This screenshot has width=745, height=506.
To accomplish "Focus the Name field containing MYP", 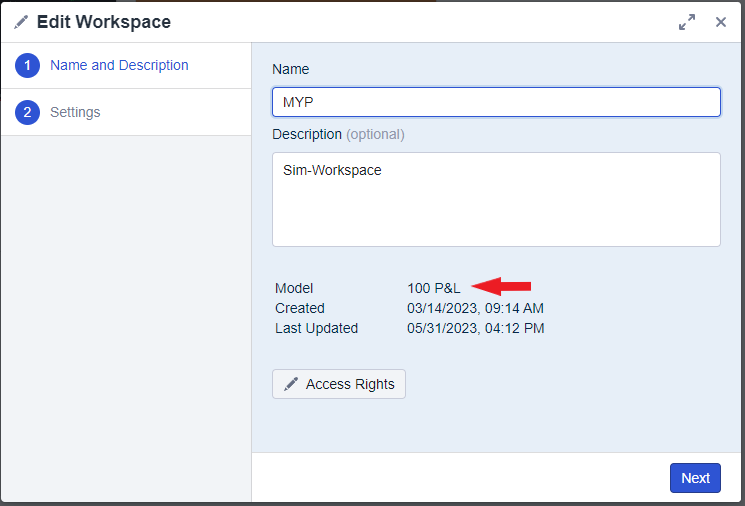I will 496,102.
